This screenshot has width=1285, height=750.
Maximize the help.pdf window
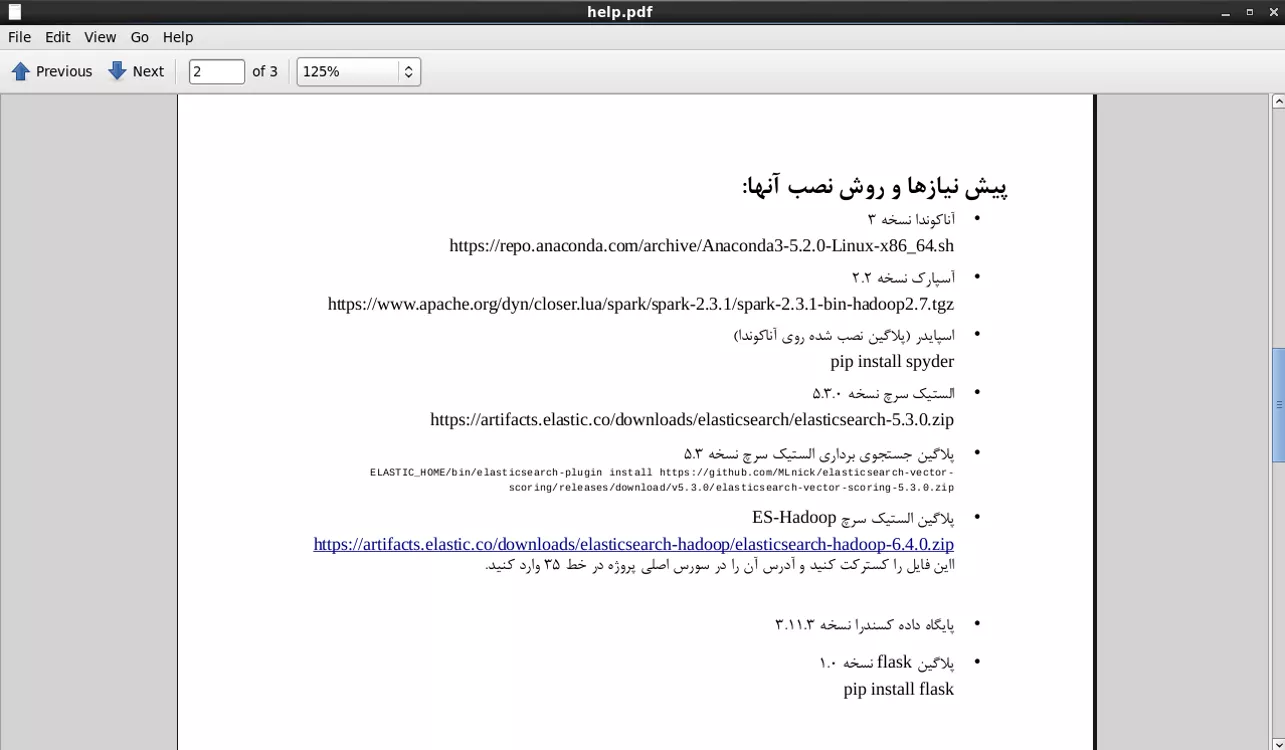pyautogui.click(x=1249, y=12)
